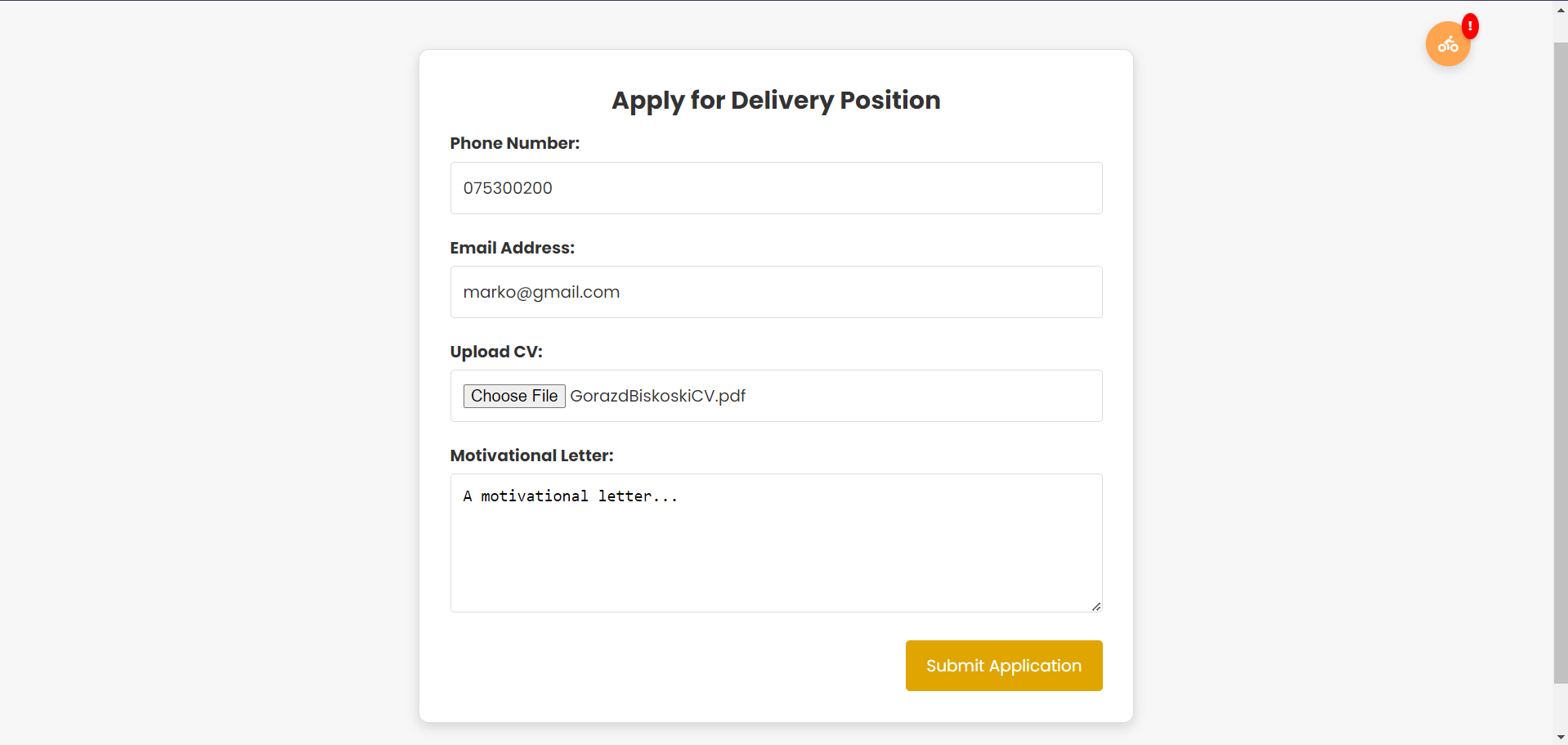1568x745 pixels.
Task: Click the GorazdBiskoskiCV.pdf file name
Action: coord(657,396)
